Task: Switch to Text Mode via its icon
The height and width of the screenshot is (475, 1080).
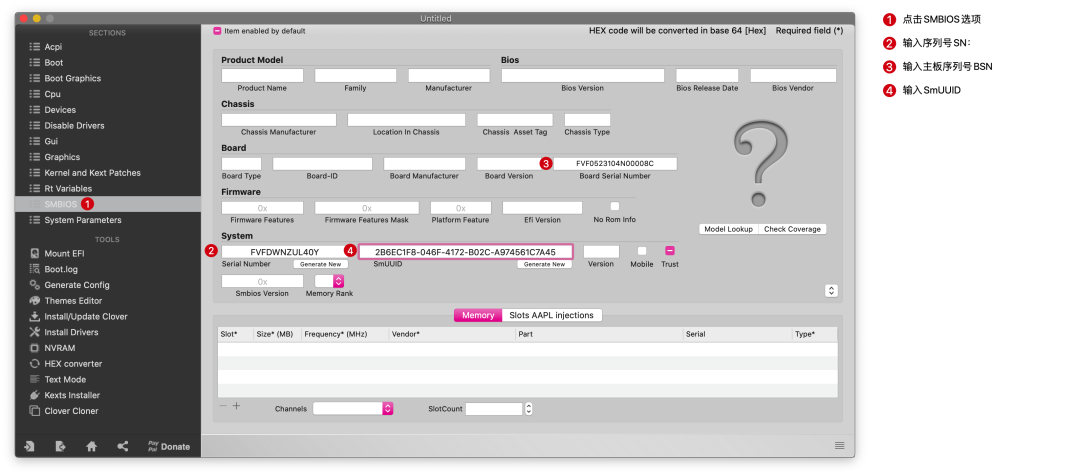Action: coord(34,379)
